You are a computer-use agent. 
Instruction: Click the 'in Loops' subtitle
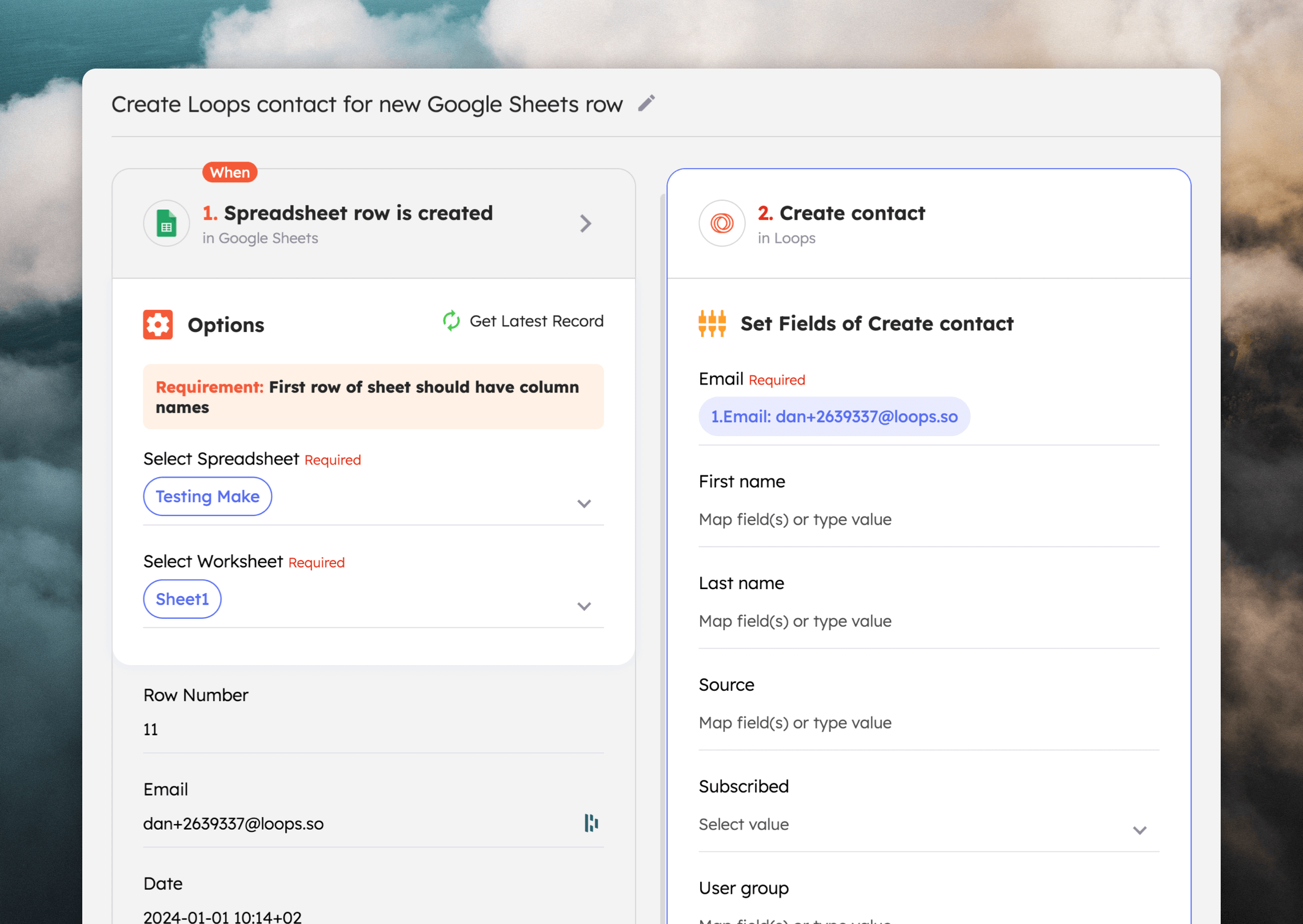786,238
